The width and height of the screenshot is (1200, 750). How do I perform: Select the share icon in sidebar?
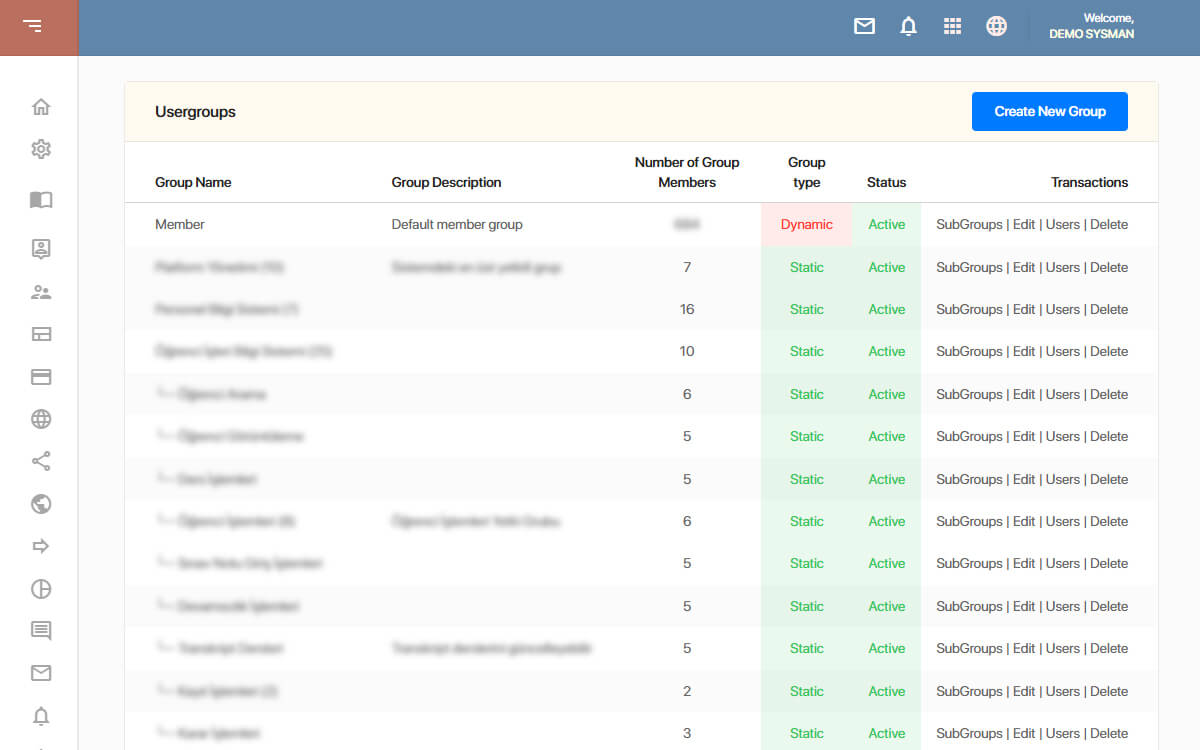[x=41, y=461]
